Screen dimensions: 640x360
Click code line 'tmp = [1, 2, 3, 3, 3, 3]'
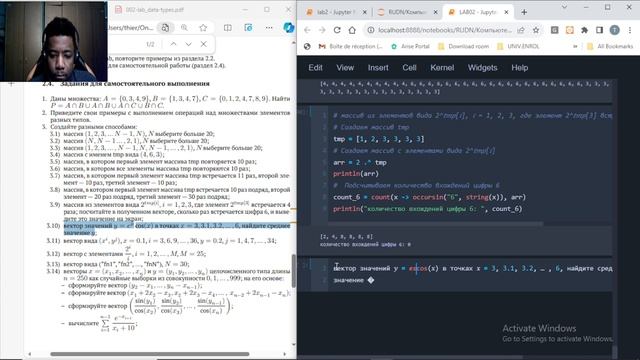click(x=379, y=139)
